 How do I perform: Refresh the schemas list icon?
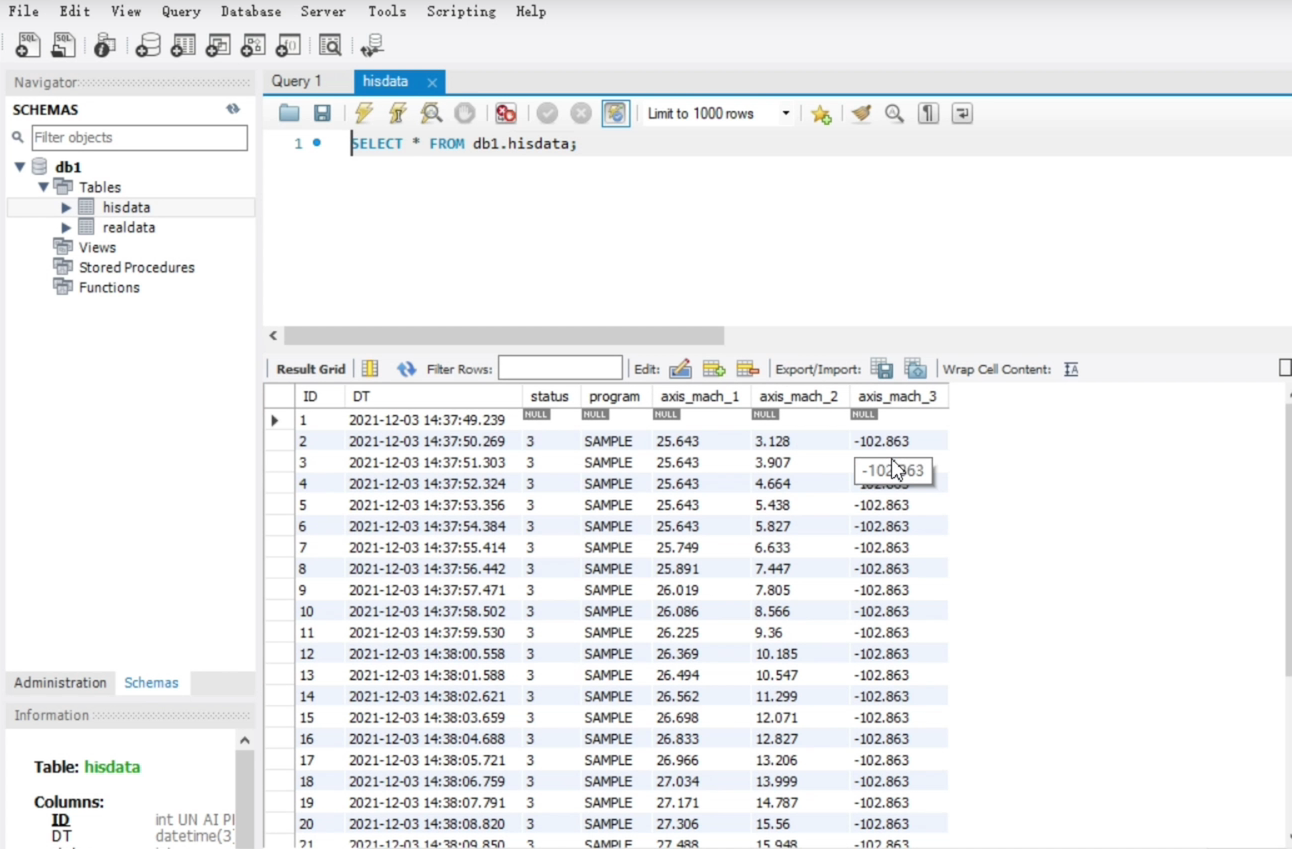233,109
